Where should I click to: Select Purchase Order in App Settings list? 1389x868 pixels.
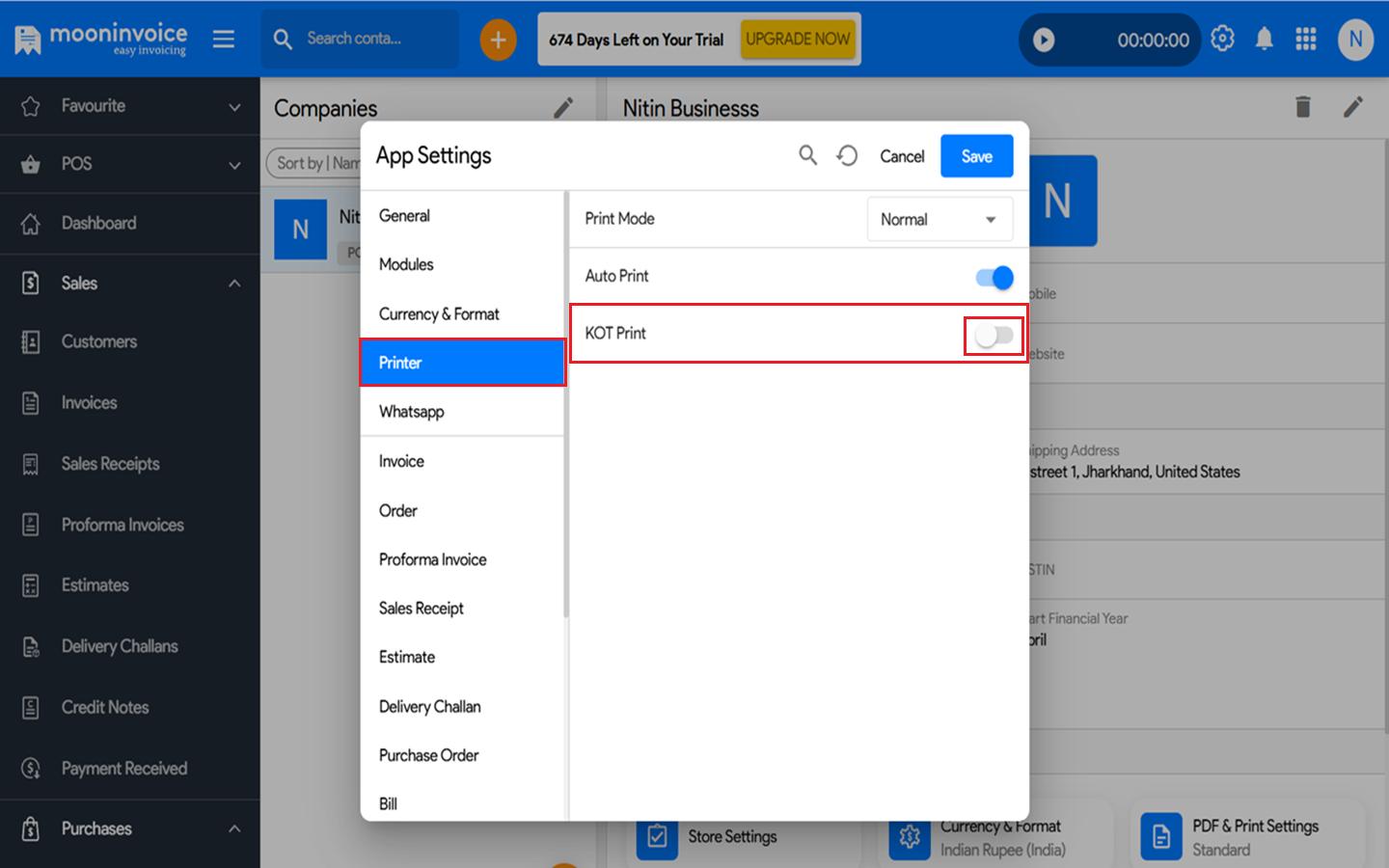(x=462, y=755)
